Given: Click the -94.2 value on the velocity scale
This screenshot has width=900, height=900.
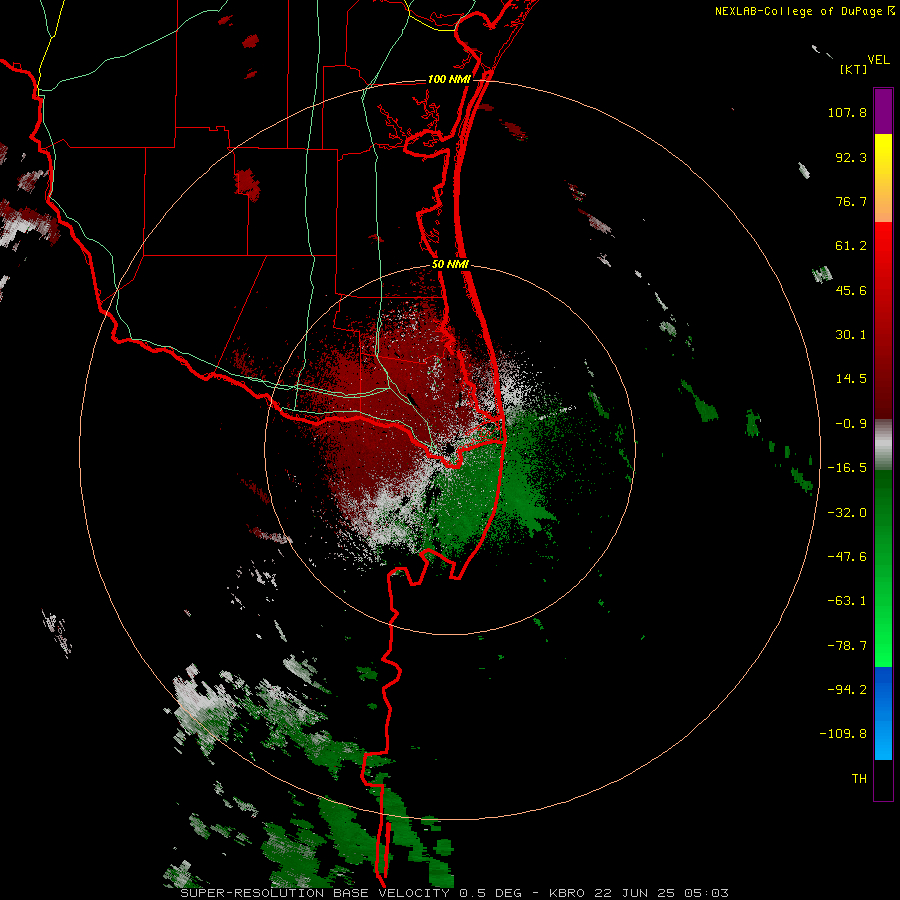Looking at the screenshot, I should 847,690.
